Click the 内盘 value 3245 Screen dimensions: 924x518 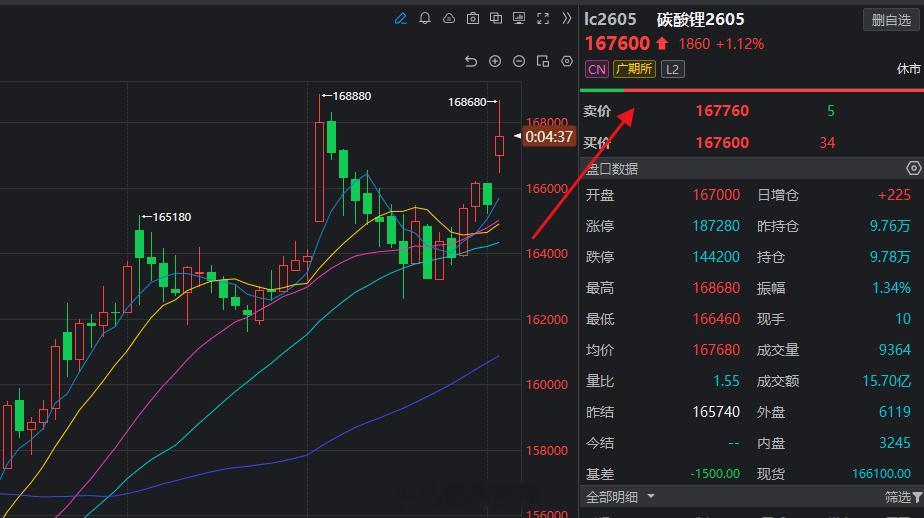point(895,443)
